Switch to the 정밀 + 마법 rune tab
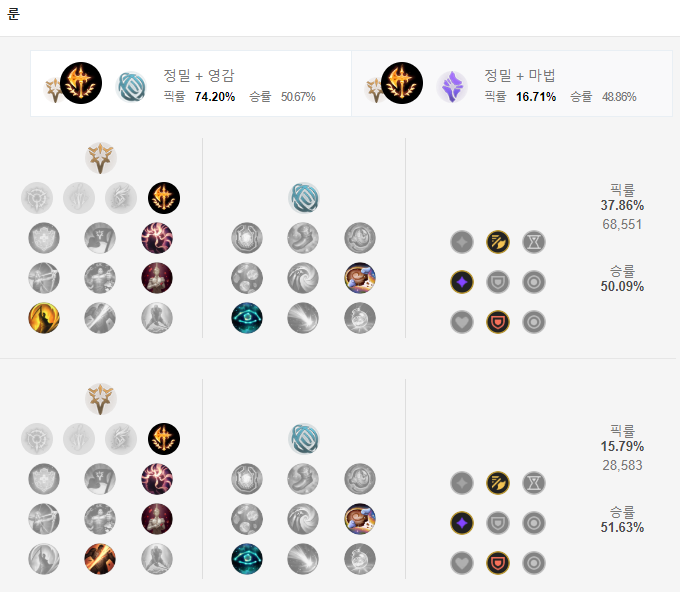 pos(512,83)
